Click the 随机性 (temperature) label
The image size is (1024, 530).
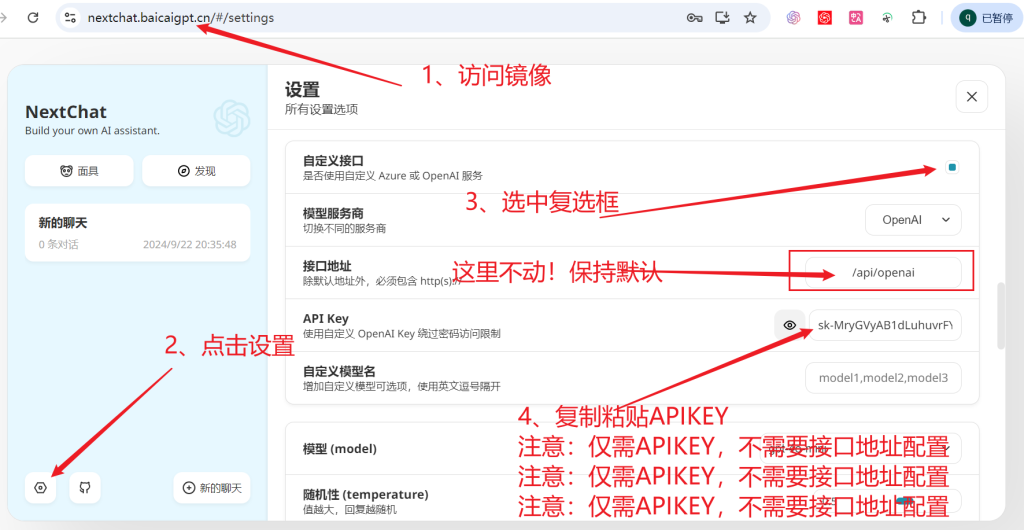point(366,494)
